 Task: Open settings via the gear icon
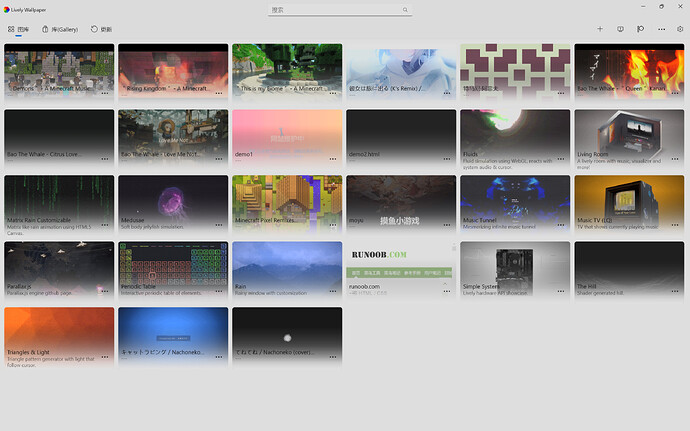[680, 29]
